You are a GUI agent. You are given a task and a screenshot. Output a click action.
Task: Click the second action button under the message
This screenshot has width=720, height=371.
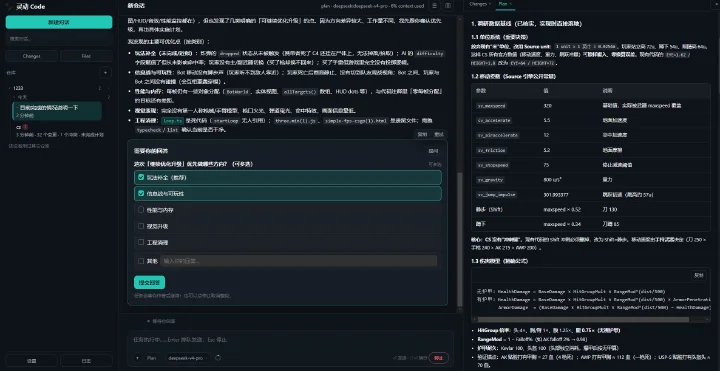[439, 135]
